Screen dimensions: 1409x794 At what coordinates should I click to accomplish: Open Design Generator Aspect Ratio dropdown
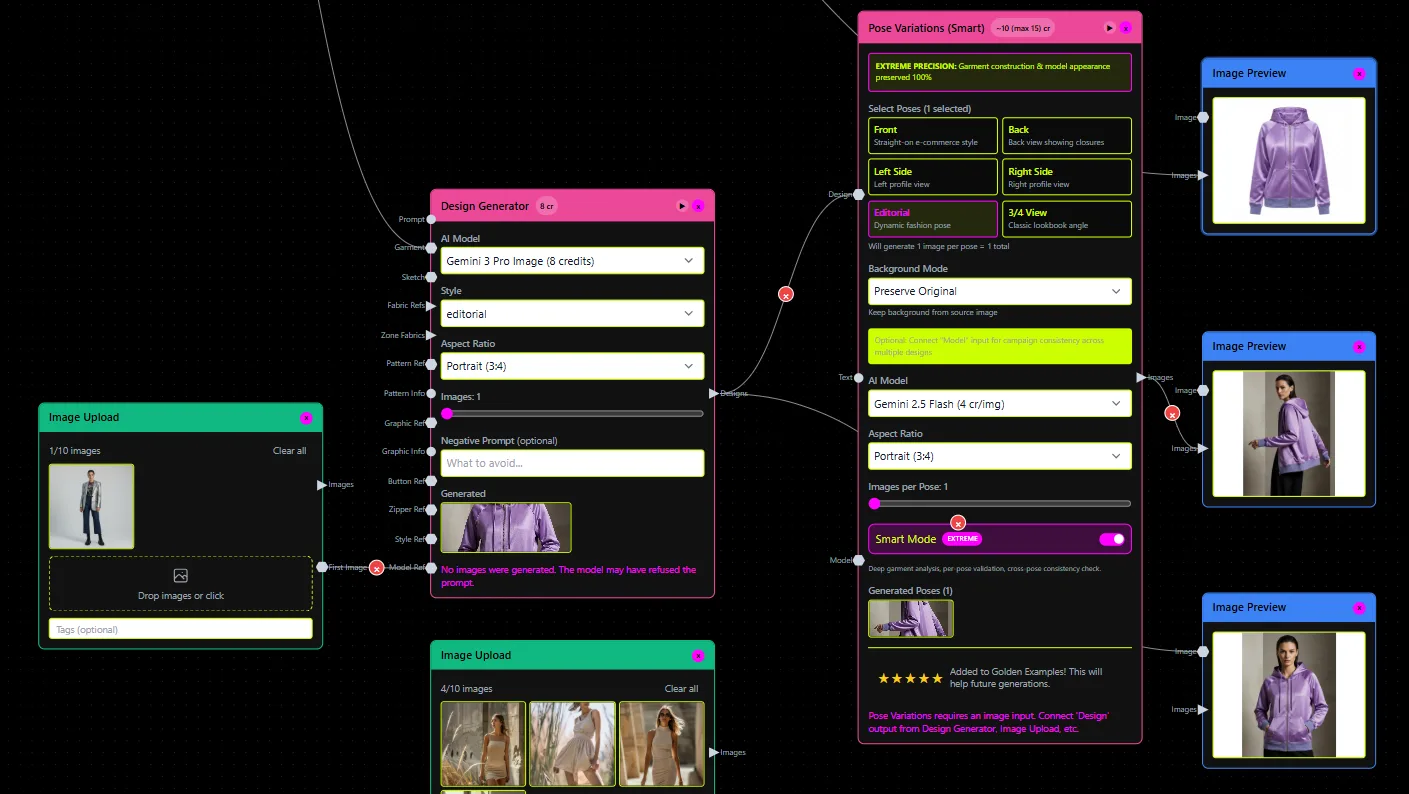pyautogui.click(x=572, y=366)
